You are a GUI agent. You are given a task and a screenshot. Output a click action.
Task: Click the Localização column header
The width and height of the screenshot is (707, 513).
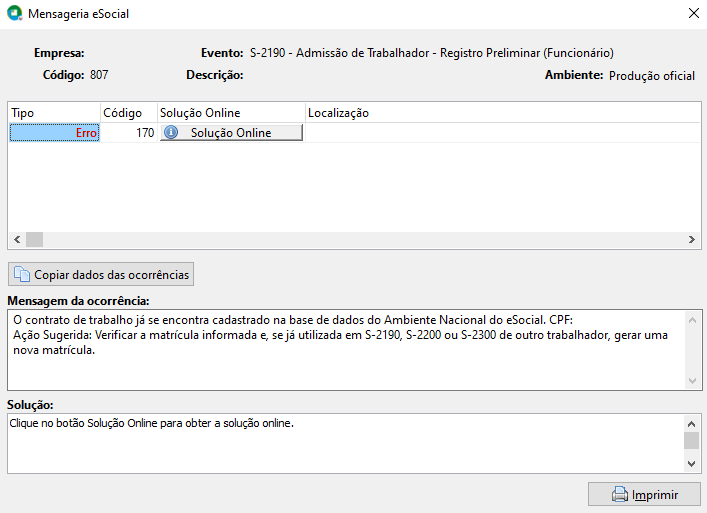click(503, 113)
